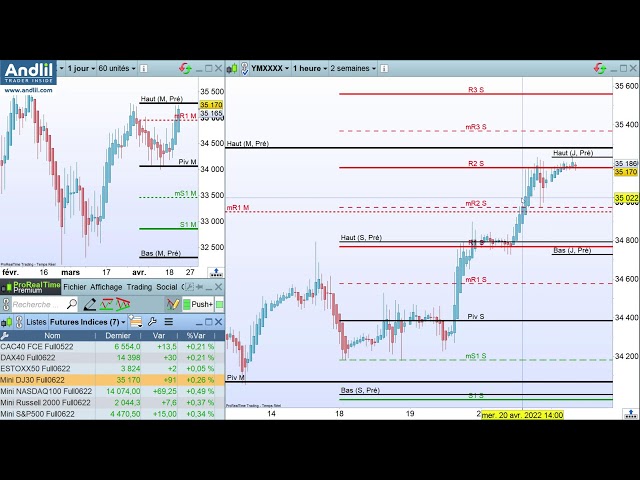Click the 35 170 yellow price tag on hourly axis
Screen dimensions: 640x480
[x=626, y=172]
